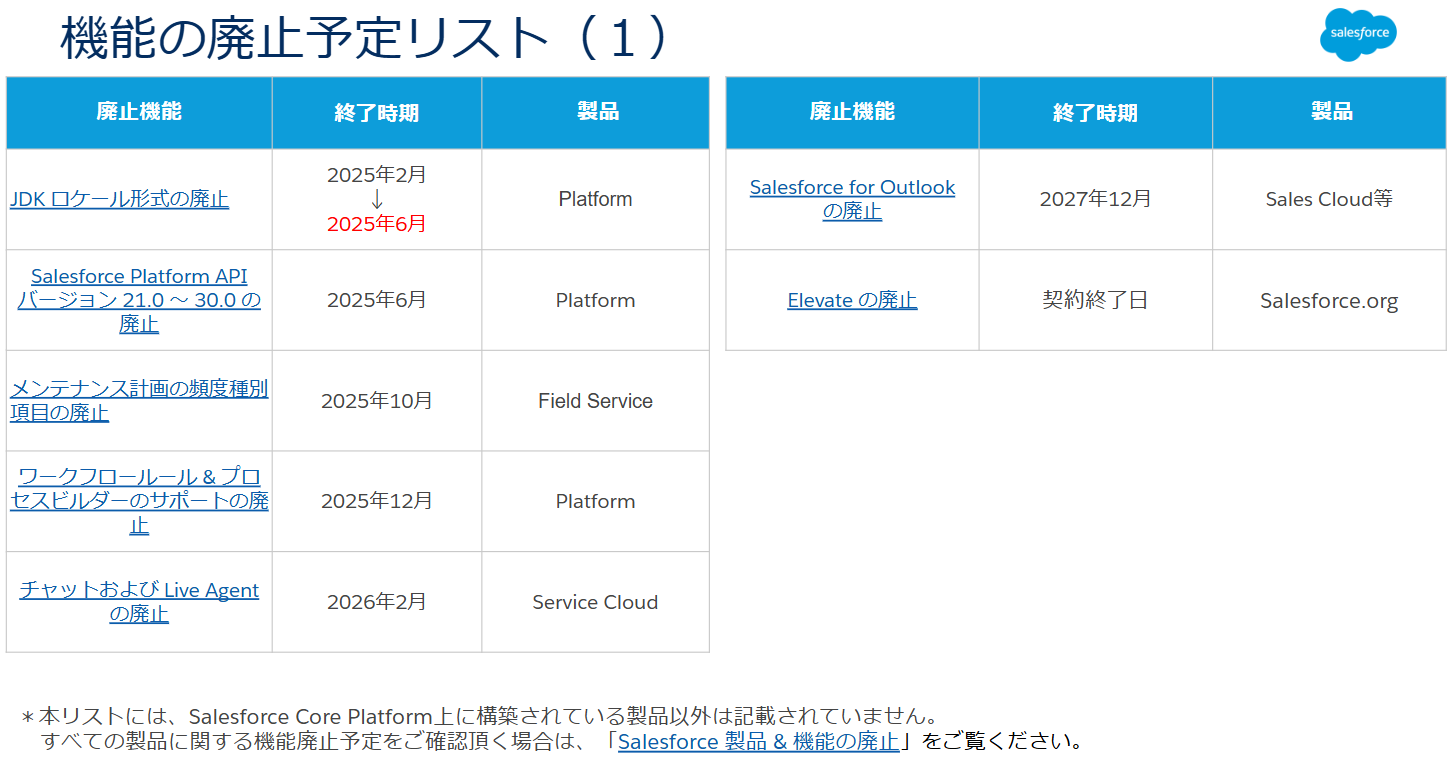Select footnote line starting ＊本リストには
Image resolution: width=1451 pixels, height=759 pixels.
point(481,716)
